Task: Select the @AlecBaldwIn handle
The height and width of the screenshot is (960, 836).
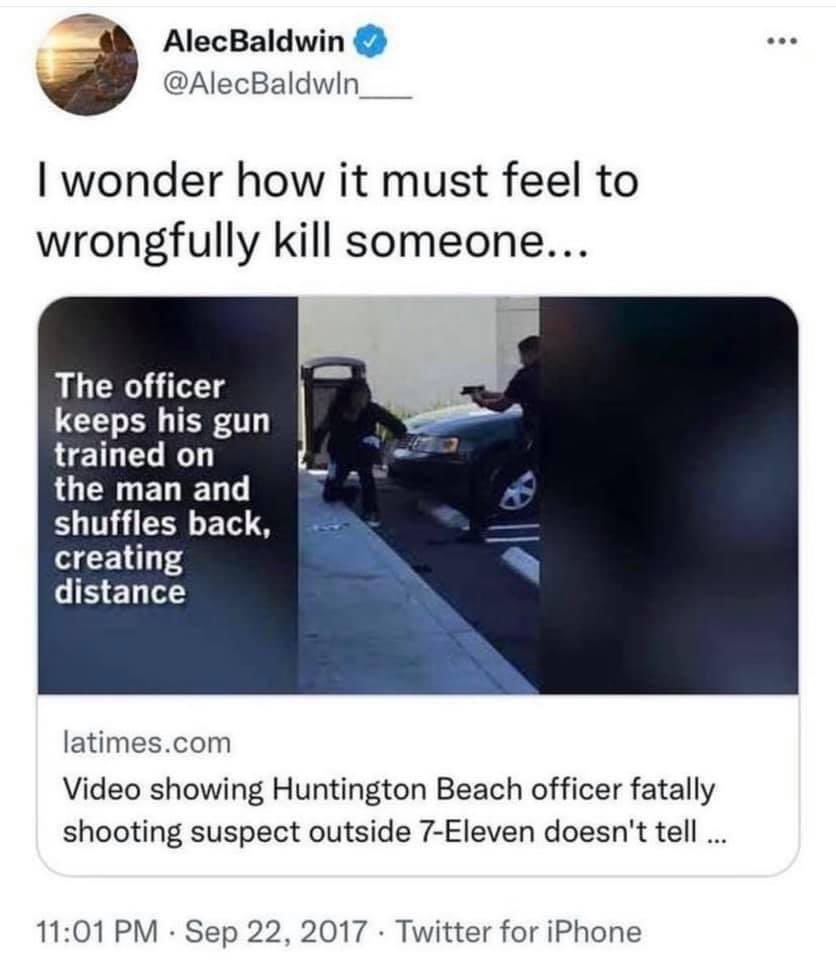Action: click(287, 84)
